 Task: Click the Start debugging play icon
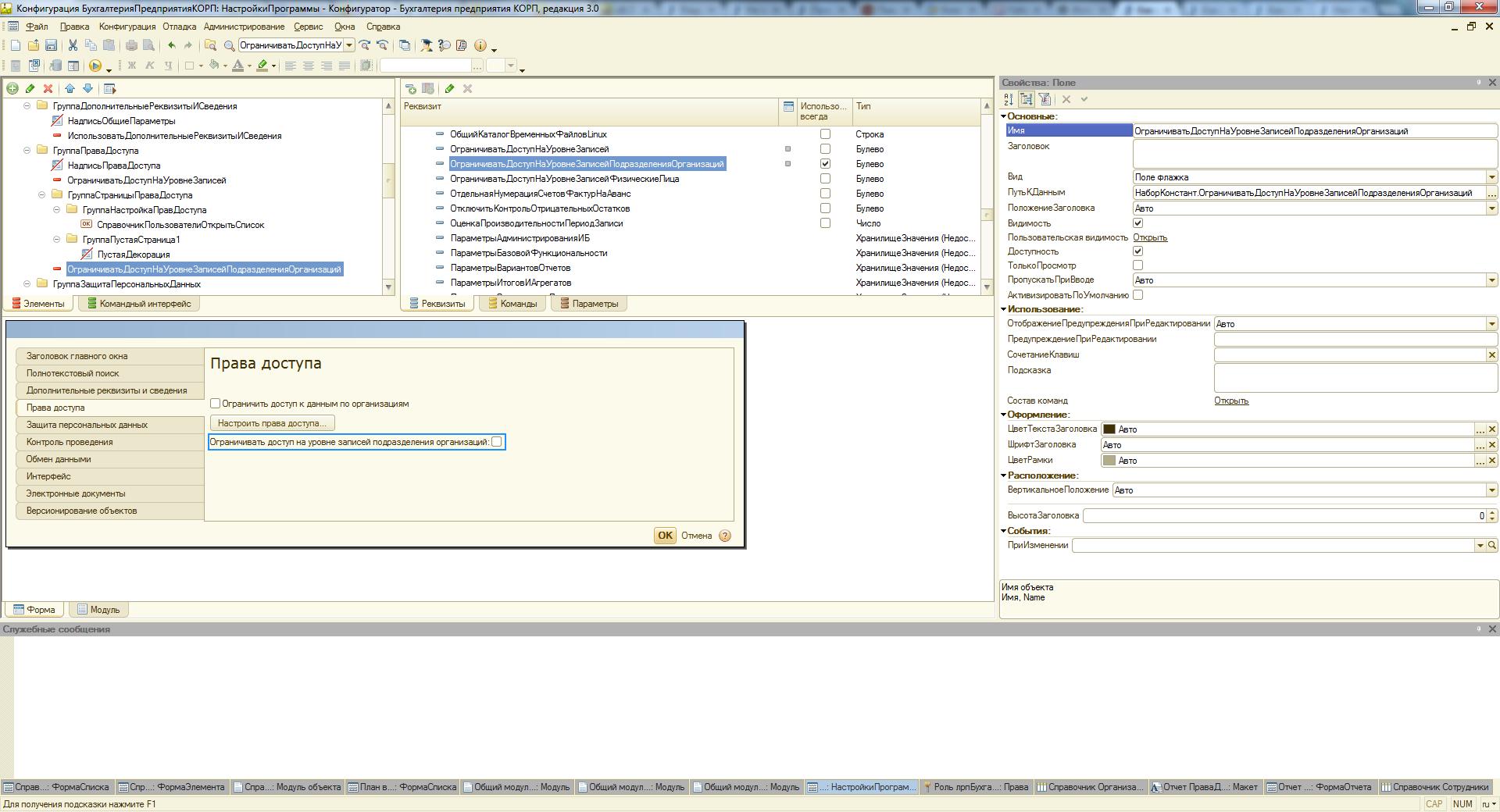95,66
